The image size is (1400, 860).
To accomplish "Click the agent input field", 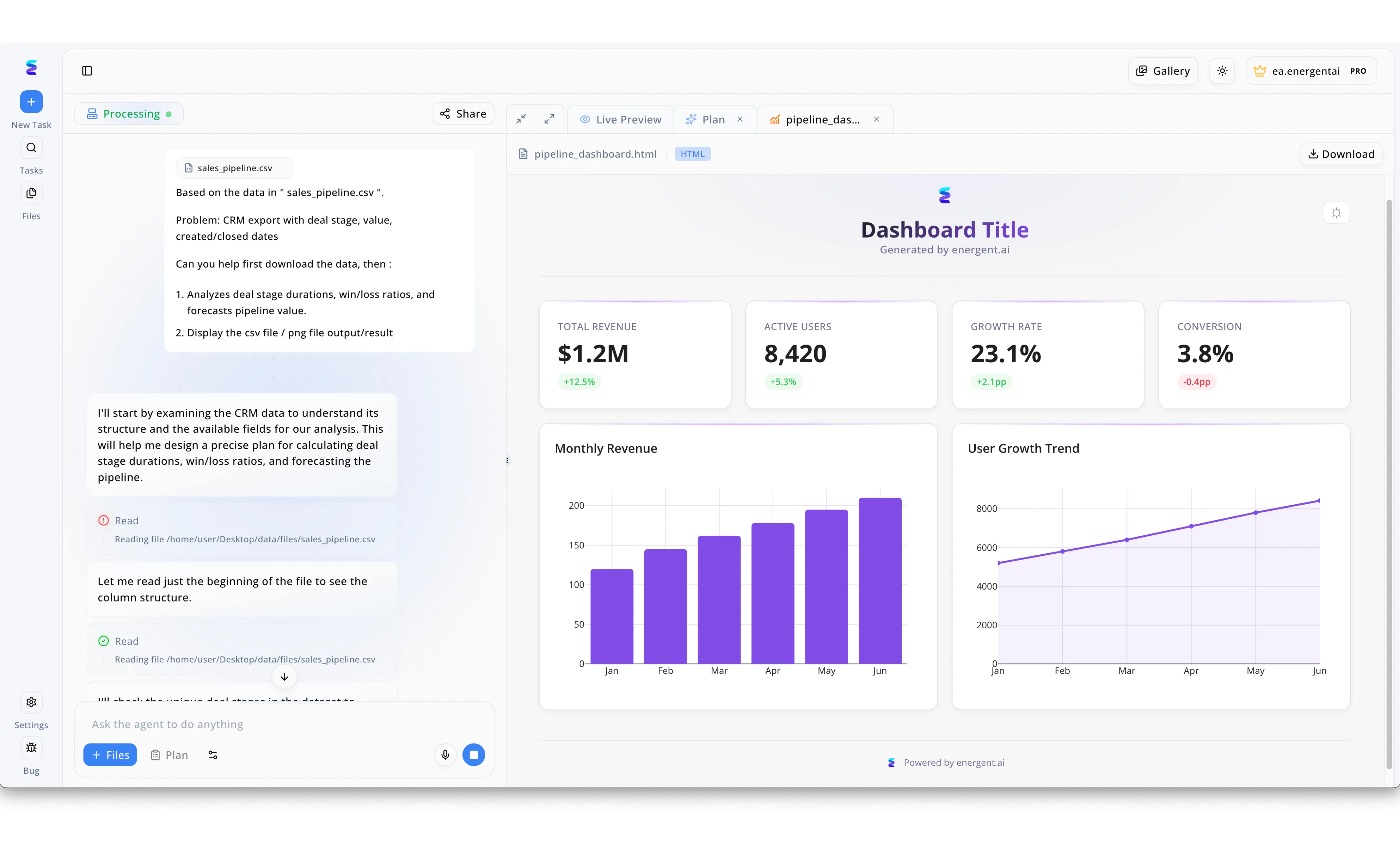I will [256, 724].
